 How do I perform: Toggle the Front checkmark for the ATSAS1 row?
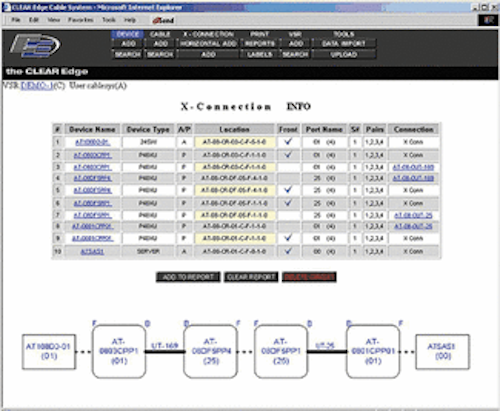click(288, 251)
